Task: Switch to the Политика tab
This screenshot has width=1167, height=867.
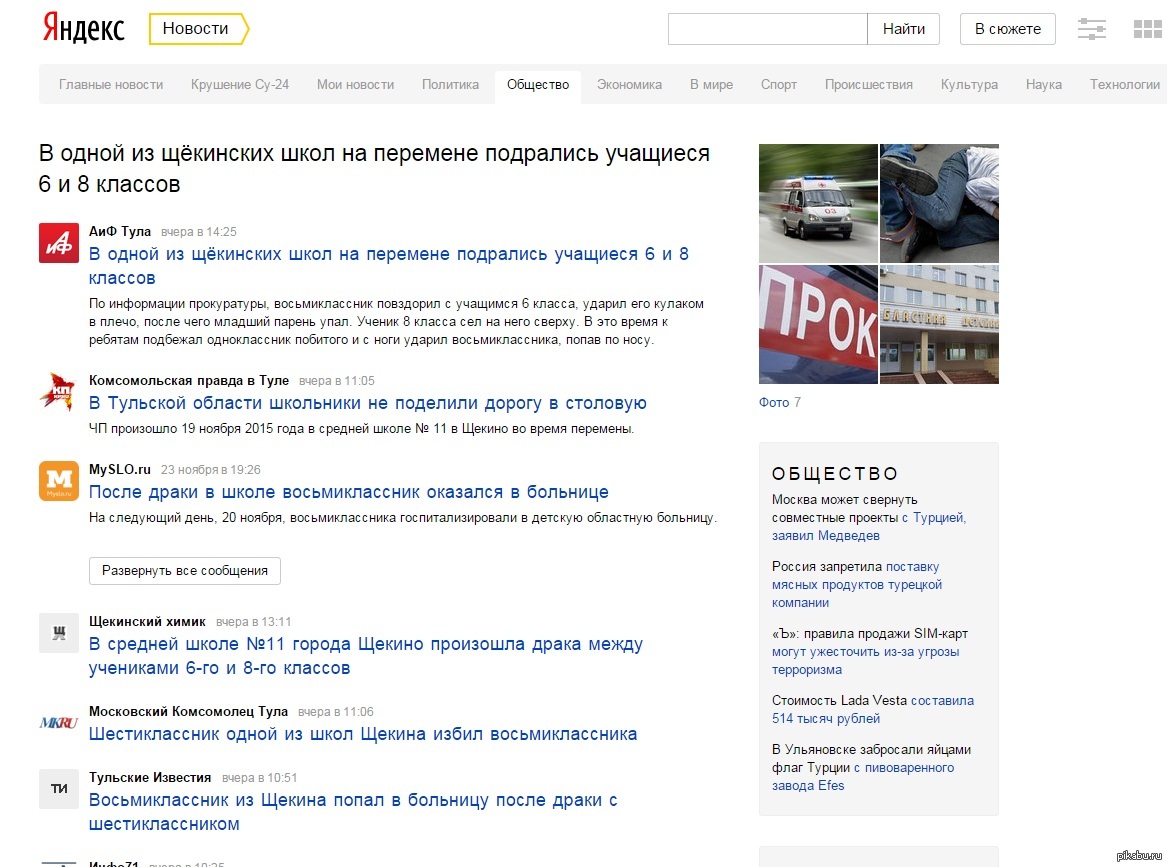Action: 450,85
